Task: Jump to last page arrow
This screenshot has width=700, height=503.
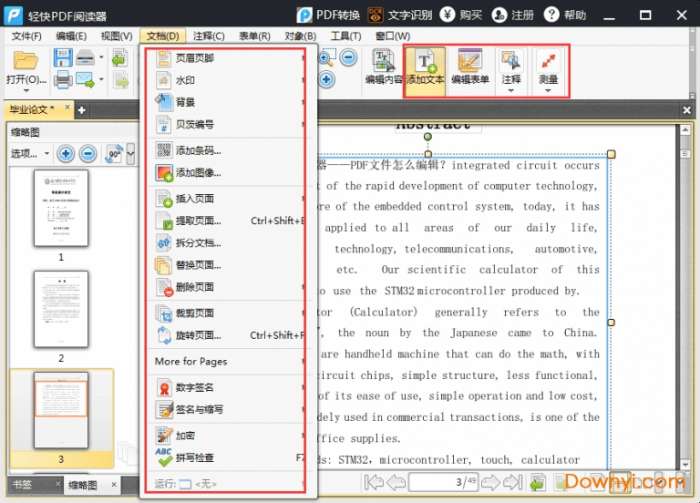Action: pos(512,482)
